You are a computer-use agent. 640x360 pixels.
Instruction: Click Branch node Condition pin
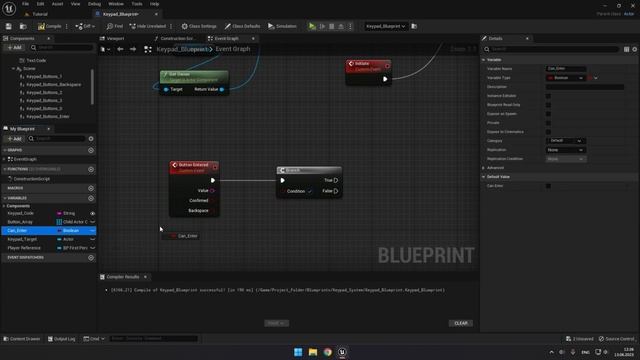pyautogui.click(x=282, y=191)
